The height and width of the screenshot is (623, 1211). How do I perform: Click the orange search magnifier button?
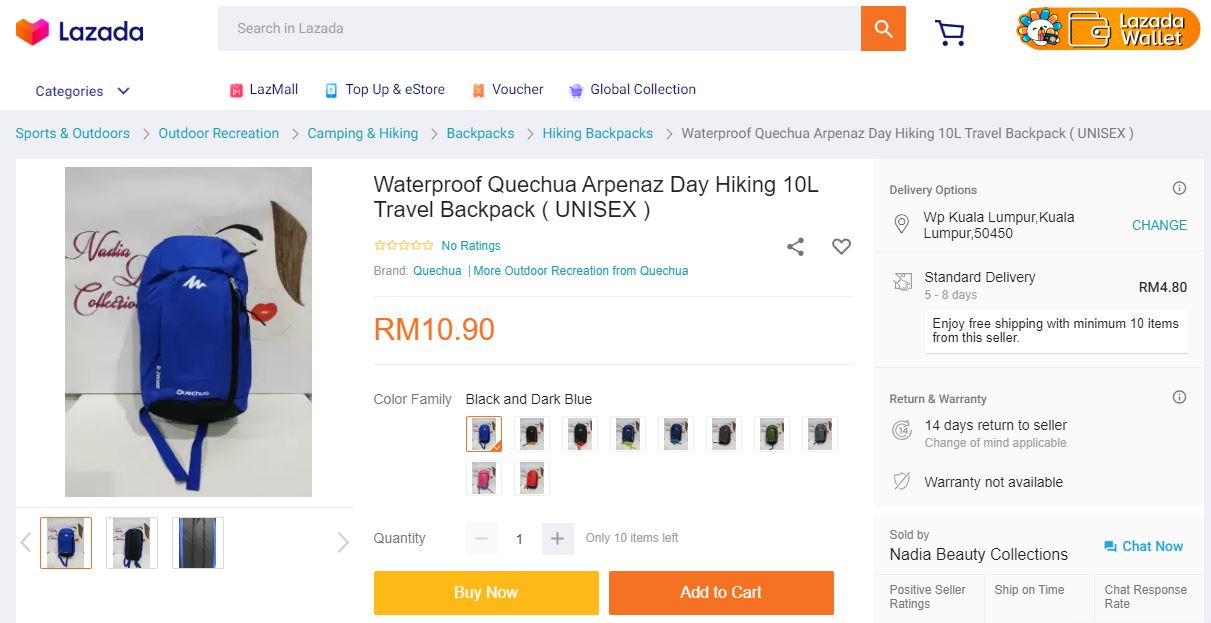click(883, 29)
